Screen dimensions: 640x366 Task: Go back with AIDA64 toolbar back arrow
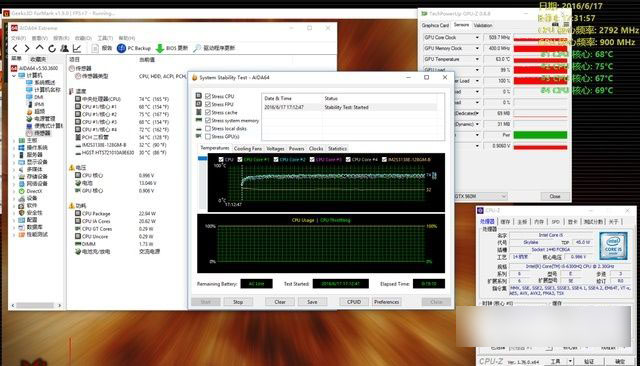point(15,48)
